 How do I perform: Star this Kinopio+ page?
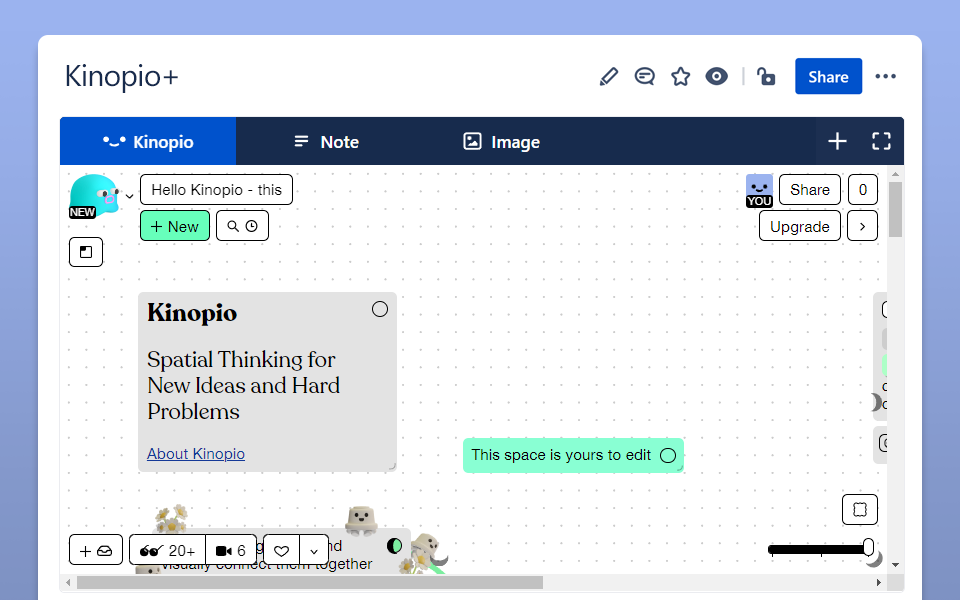coord(680,77)
